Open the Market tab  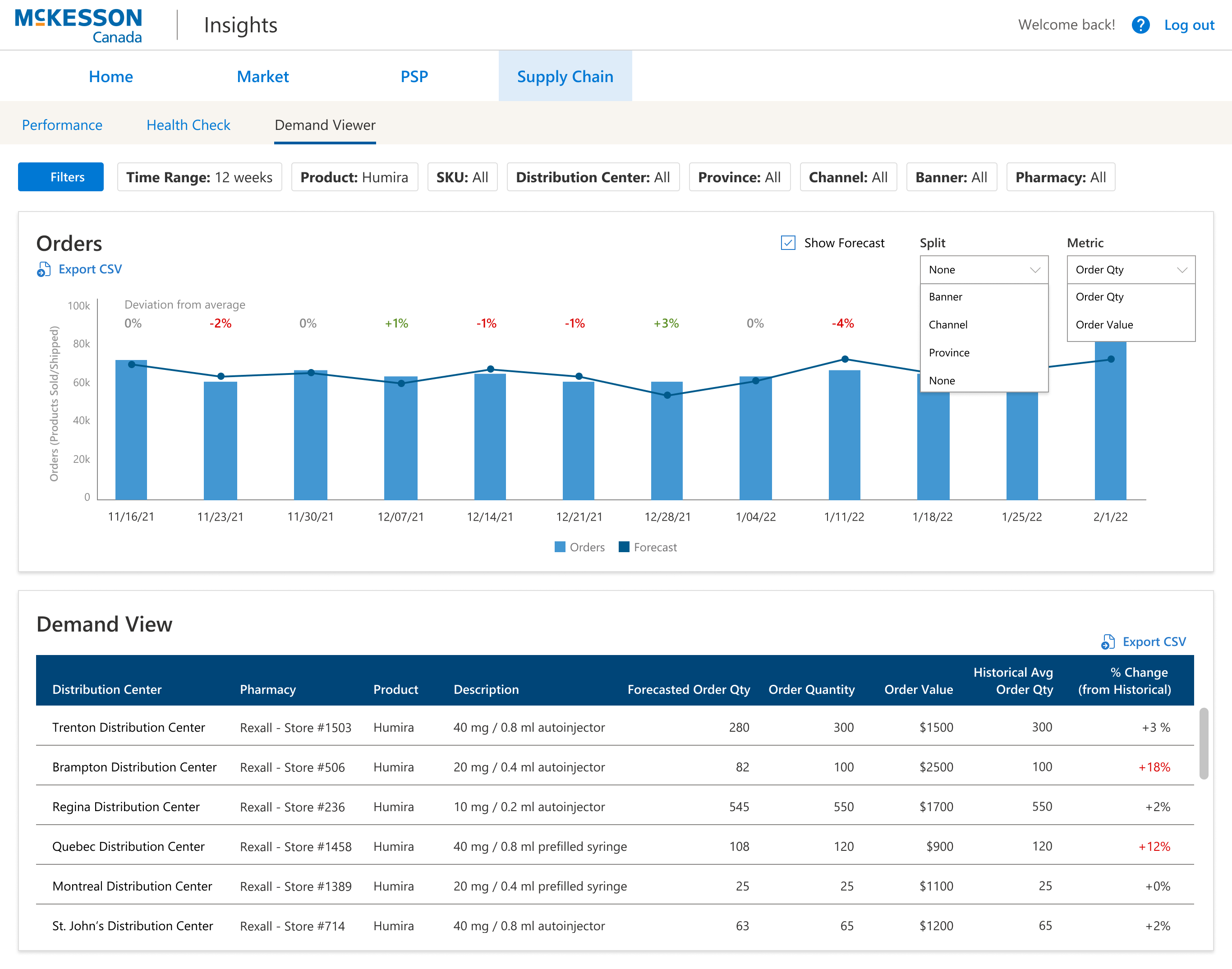coord(262,77)
